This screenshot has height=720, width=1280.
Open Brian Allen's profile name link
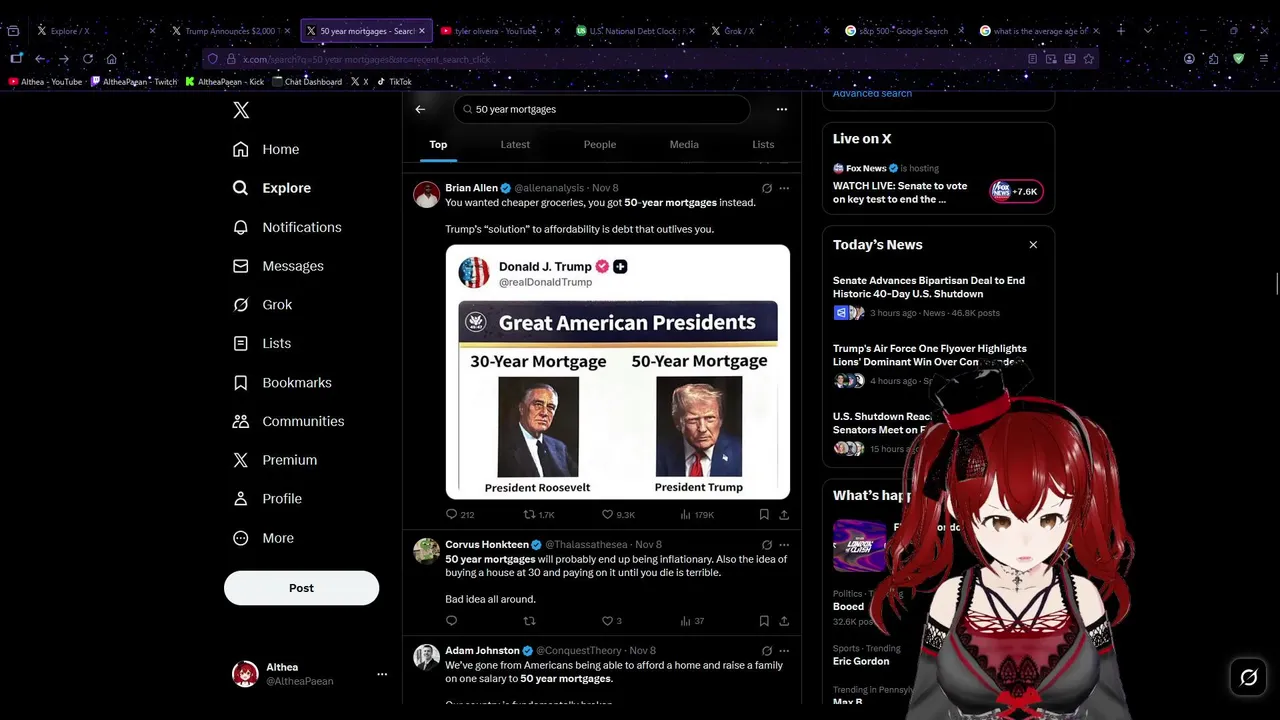click(471, 188)
